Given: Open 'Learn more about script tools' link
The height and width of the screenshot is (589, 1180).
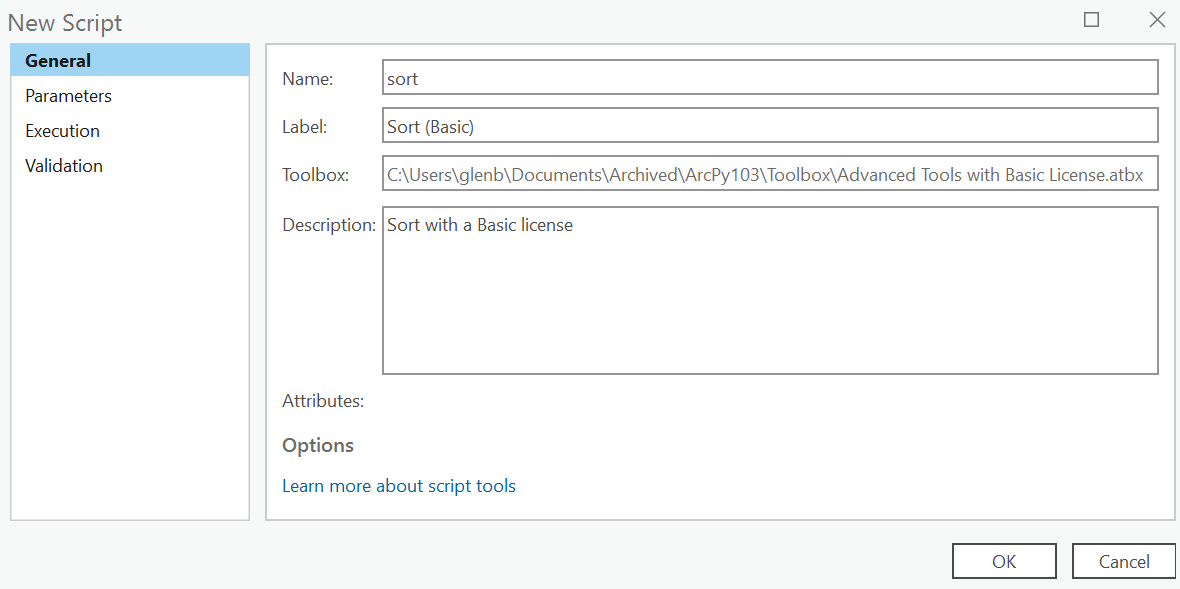Looking at the screenshot, I should pos(399,486).
